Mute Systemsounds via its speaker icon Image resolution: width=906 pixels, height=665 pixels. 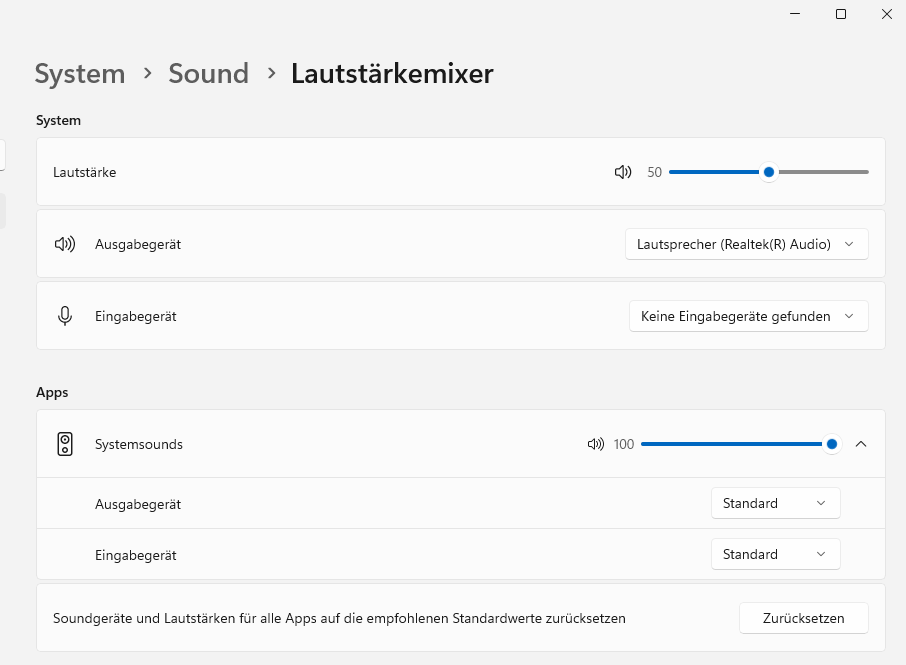click(x=596, y=444)
